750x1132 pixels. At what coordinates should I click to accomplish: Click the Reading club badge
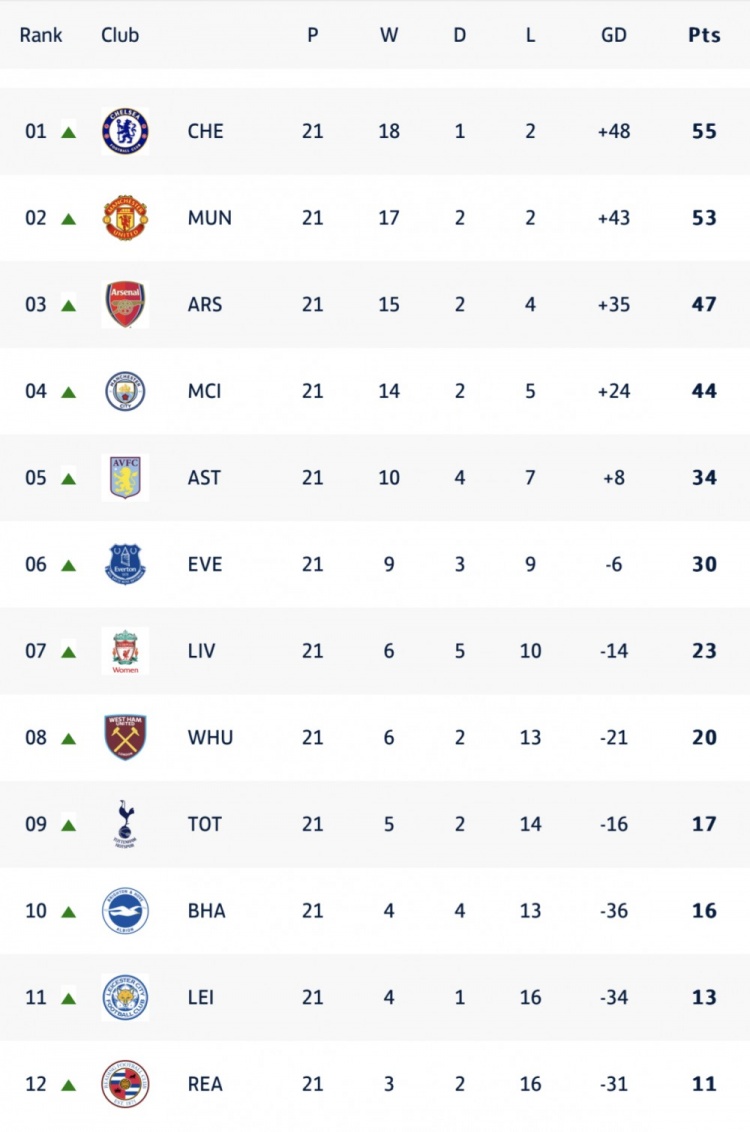click(125, 1084)
